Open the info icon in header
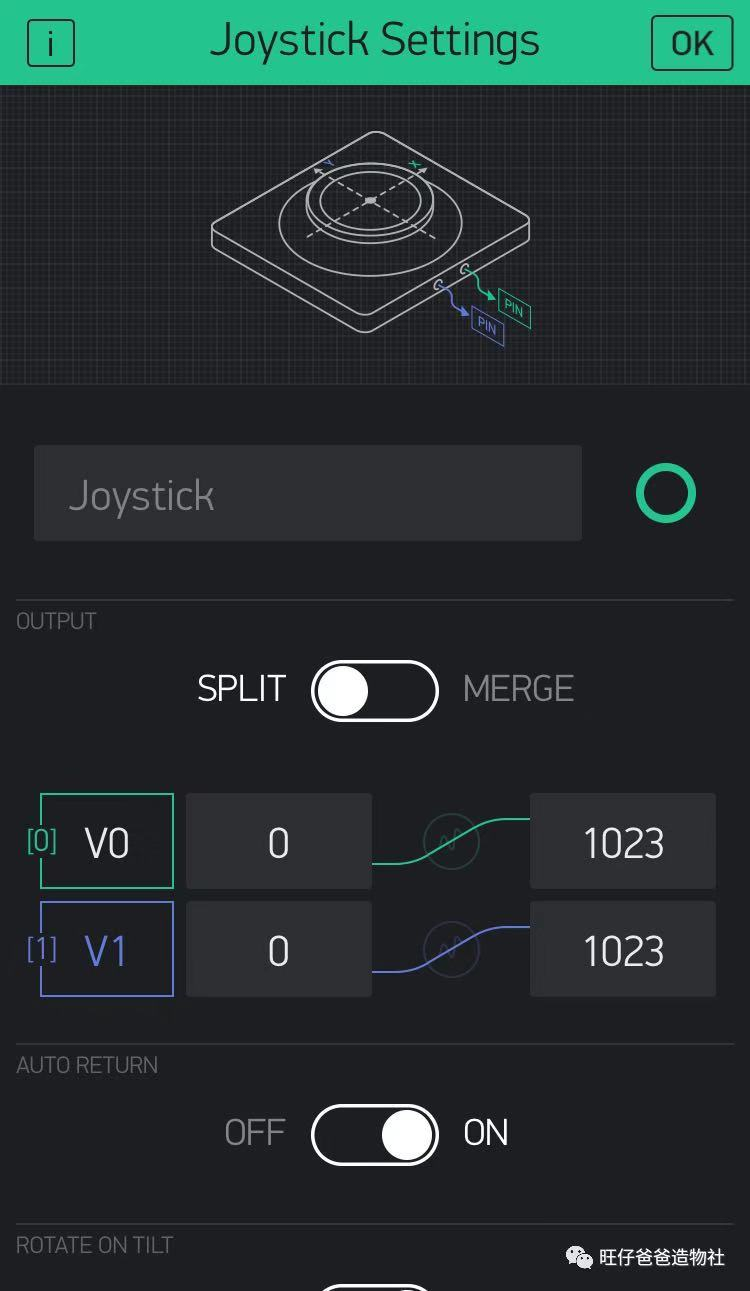Image resolution: width=750 pixels, height=1291 pixels. (x=51, y=43)
